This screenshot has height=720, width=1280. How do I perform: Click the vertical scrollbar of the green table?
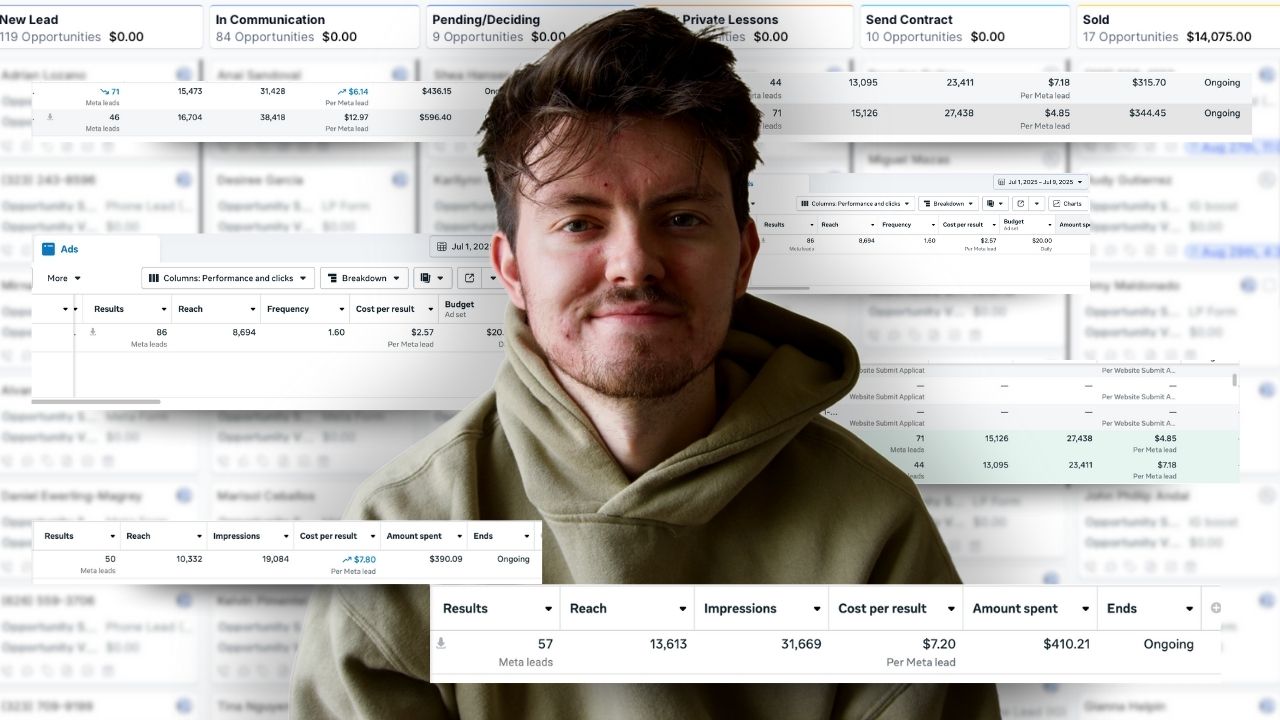pyautogui.click(x=1234, y=380)
